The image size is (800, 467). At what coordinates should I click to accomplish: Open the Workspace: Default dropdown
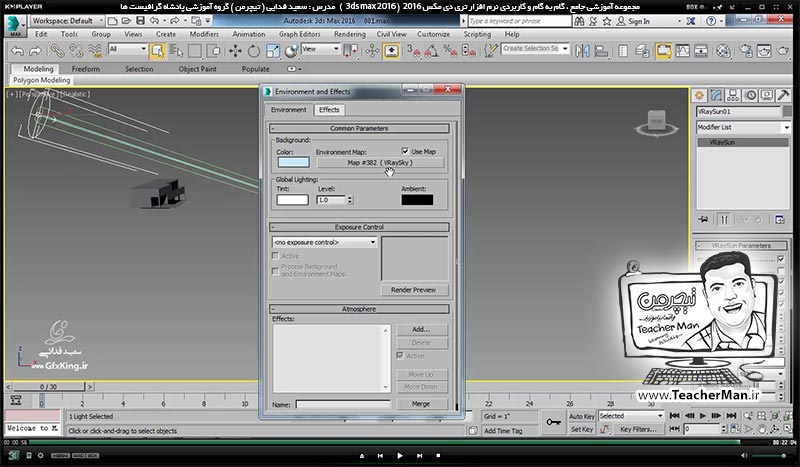click(67, 21)
